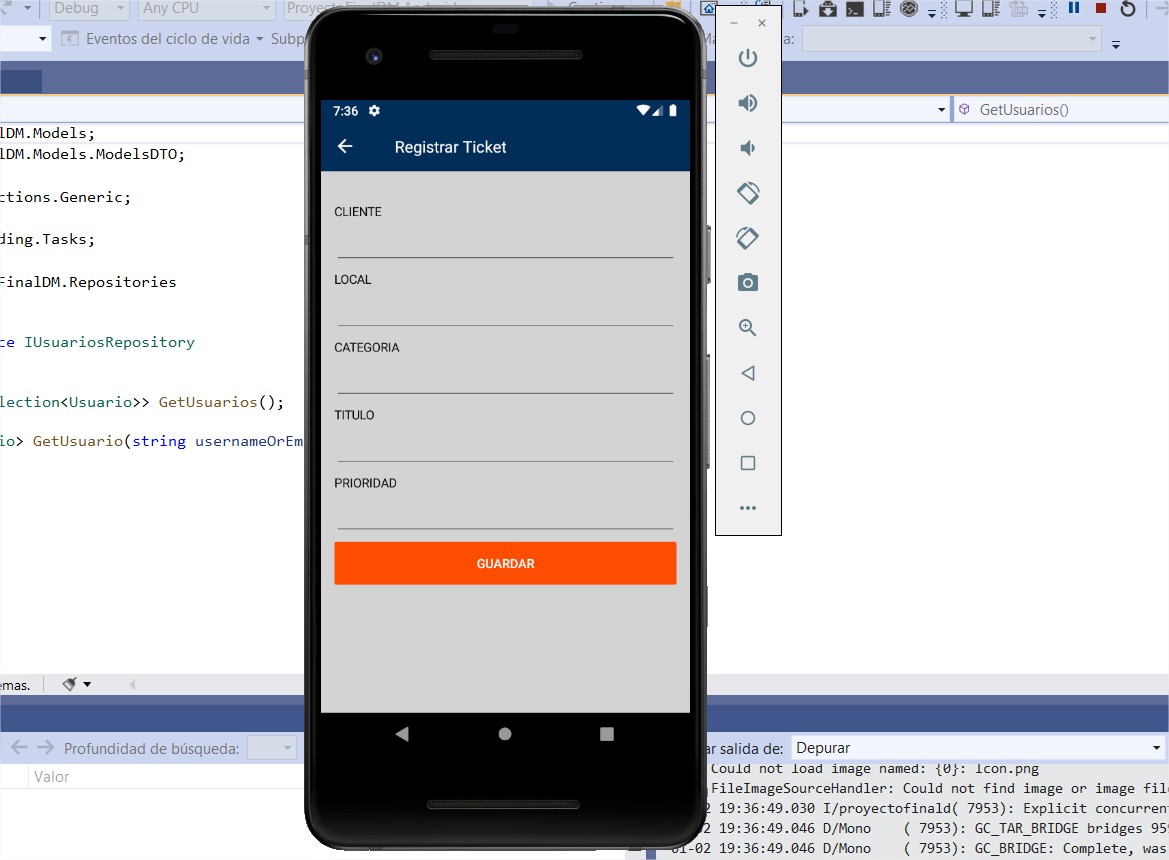Open emulator extended controls (three dots)
The width and height of the screenshot is (1169, 860).
coord(747,508)
